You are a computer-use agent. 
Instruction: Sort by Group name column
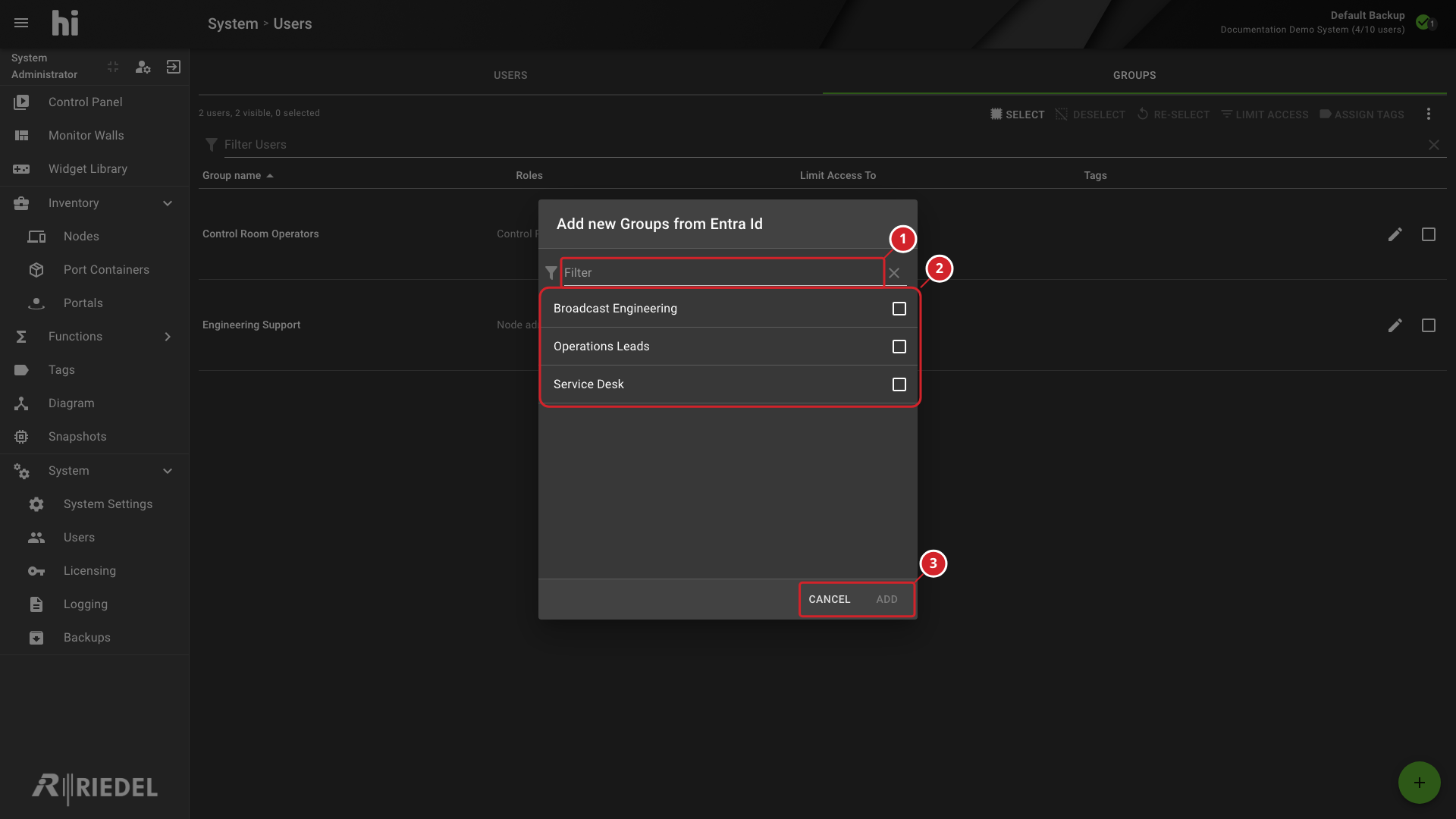coord(237,175)
